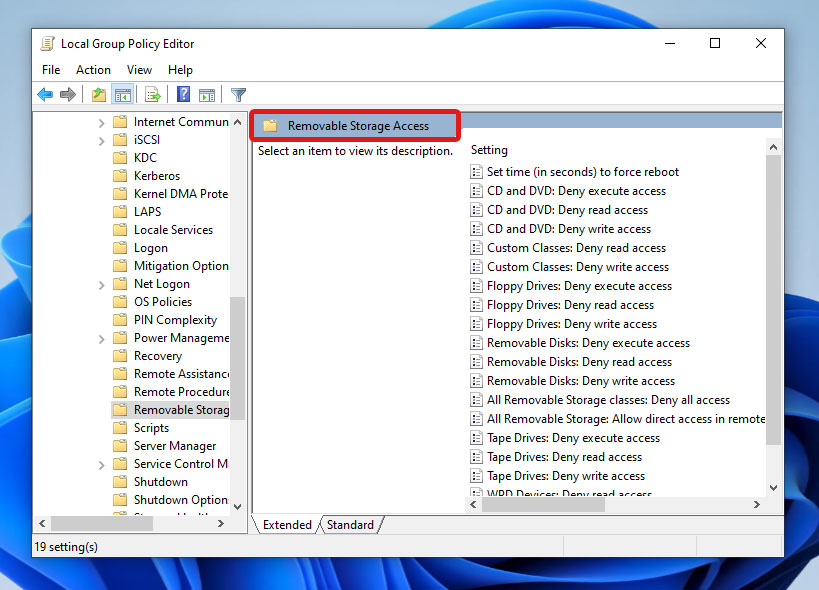This screenshot has height=590, width=819.
Task: Click the Back navigation arrow
Action: click(44, 94)
